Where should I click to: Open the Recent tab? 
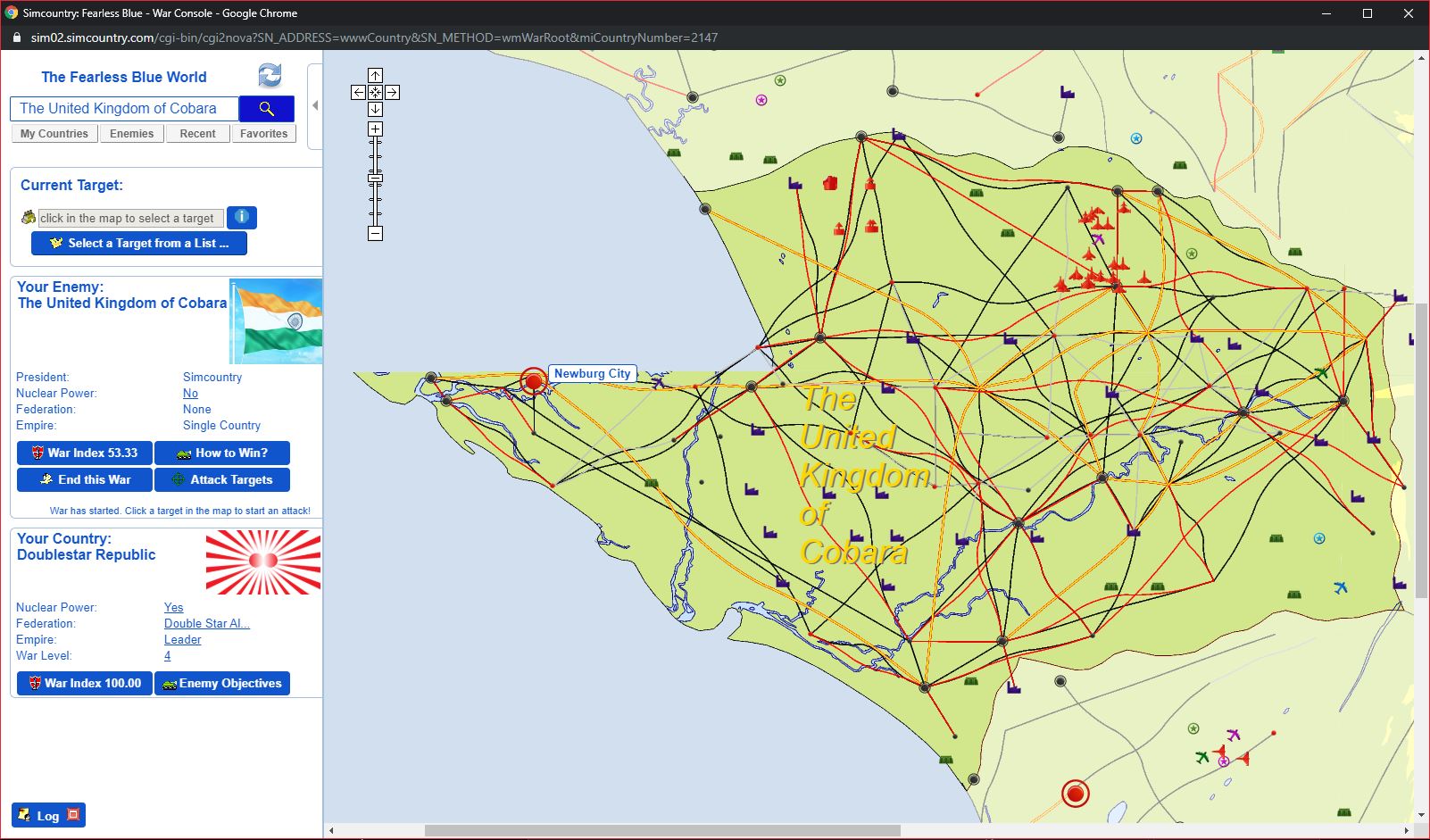[x=197, y=134]
